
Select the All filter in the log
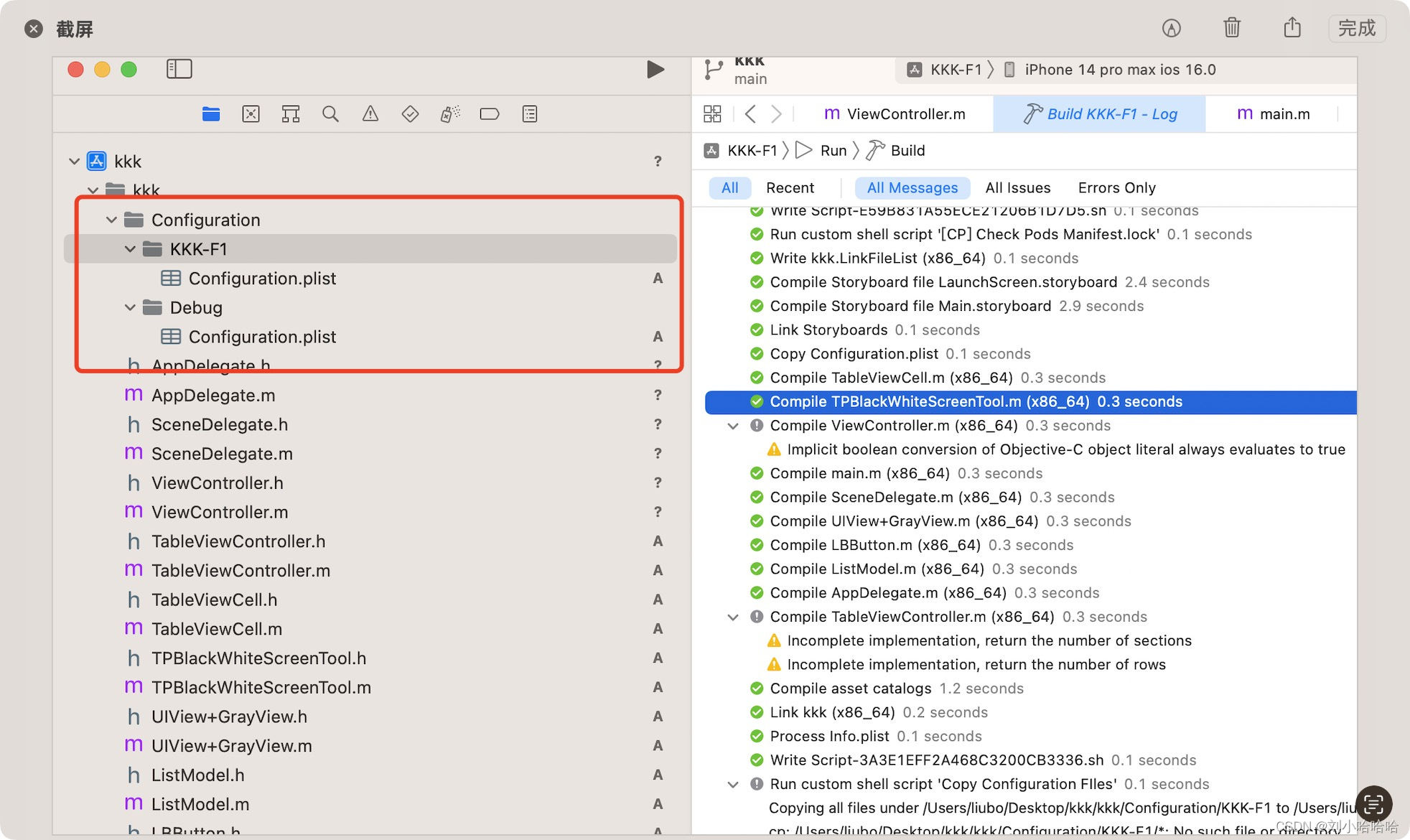[x=730, y=187]
